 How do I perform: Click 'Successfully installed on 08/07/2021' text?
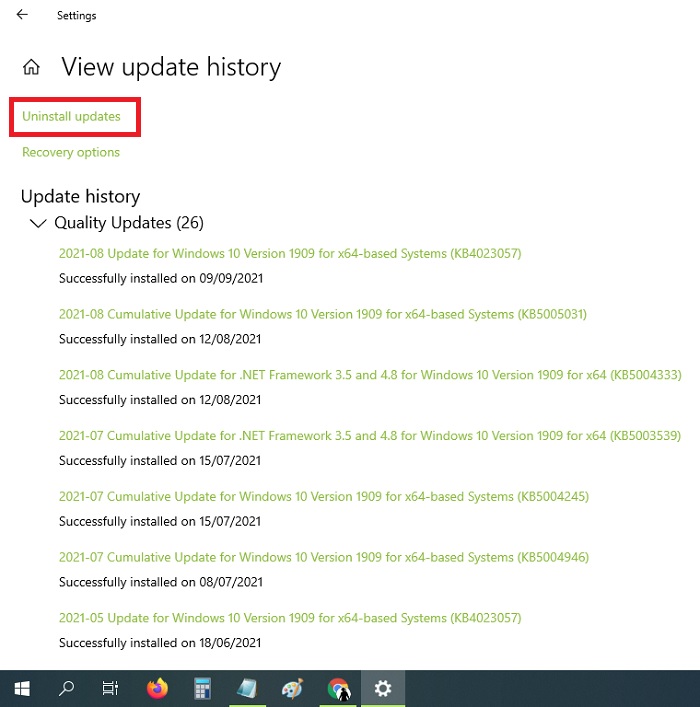(x=161, y=582)
